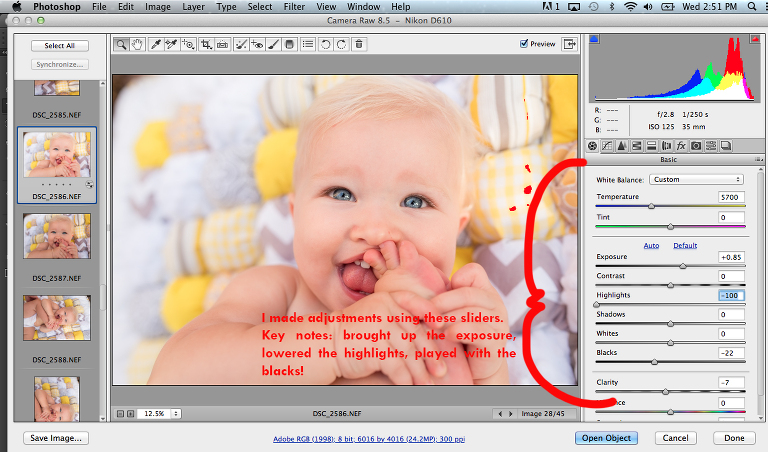Select the Zoom tool in Camera Raw toolbar
768x452 pixels.
click(121, 45)
